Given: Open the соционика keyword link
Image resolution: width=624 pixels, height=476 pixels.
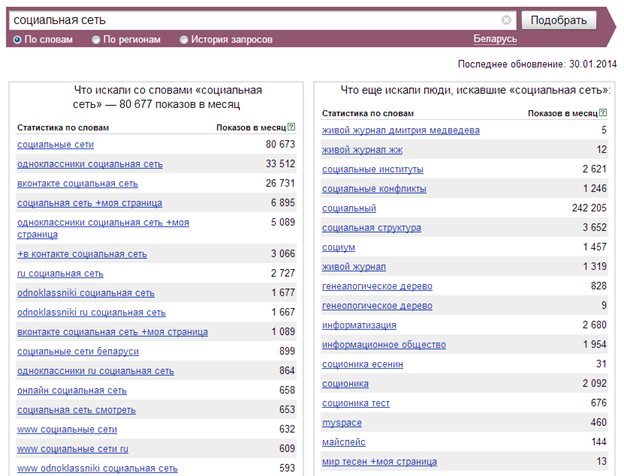Looking at the screenshot, I should (x=345, y=384).
